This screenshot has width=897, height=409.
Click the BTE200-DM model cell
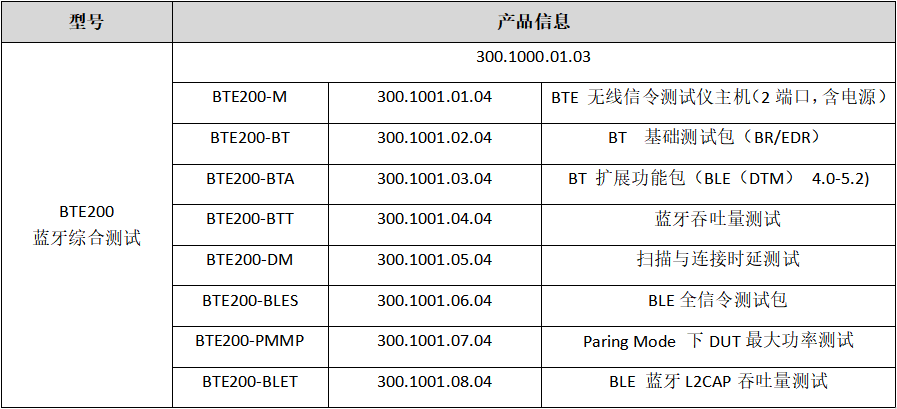tap(250, 260)
